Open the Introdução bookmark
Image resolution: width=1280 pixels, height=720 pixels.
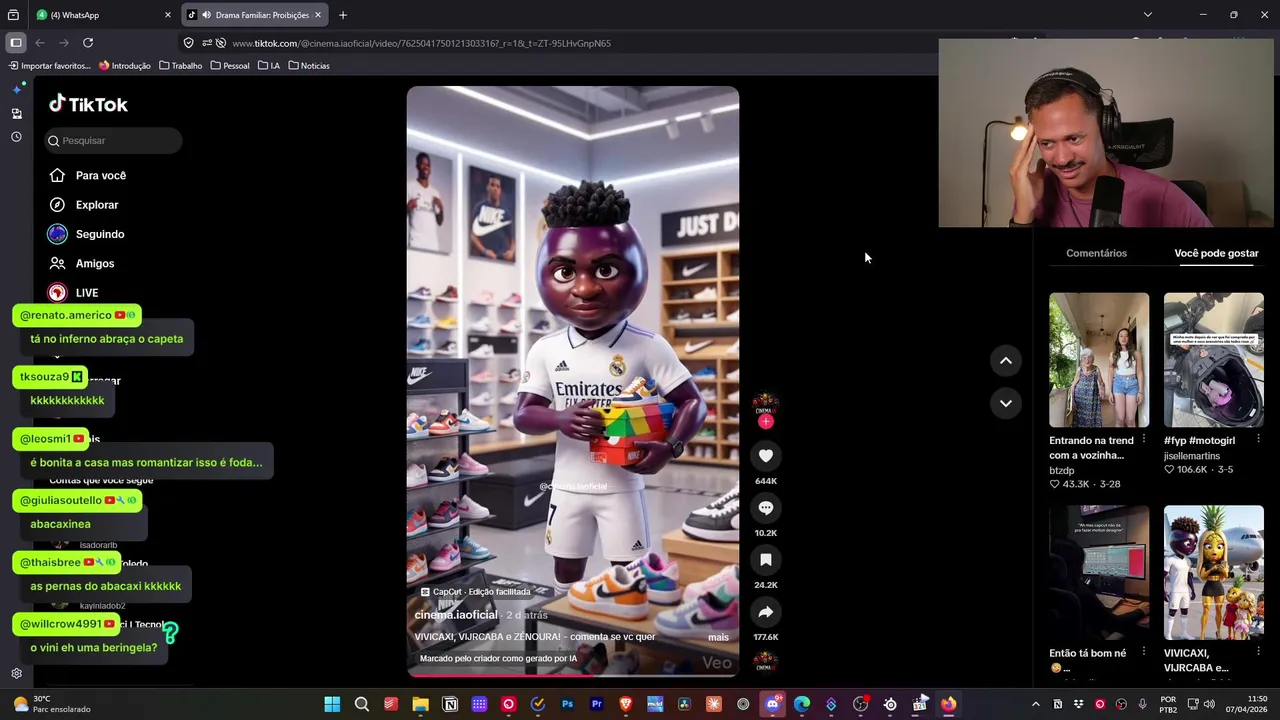(125, 66)
